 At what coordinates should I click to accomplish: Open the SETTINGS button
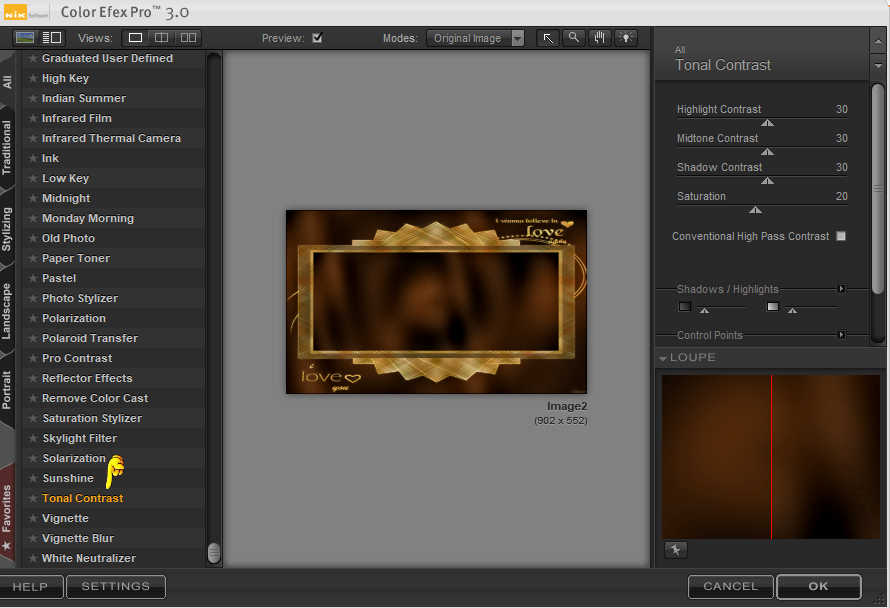pyautogui.click(x=116, y=586)
